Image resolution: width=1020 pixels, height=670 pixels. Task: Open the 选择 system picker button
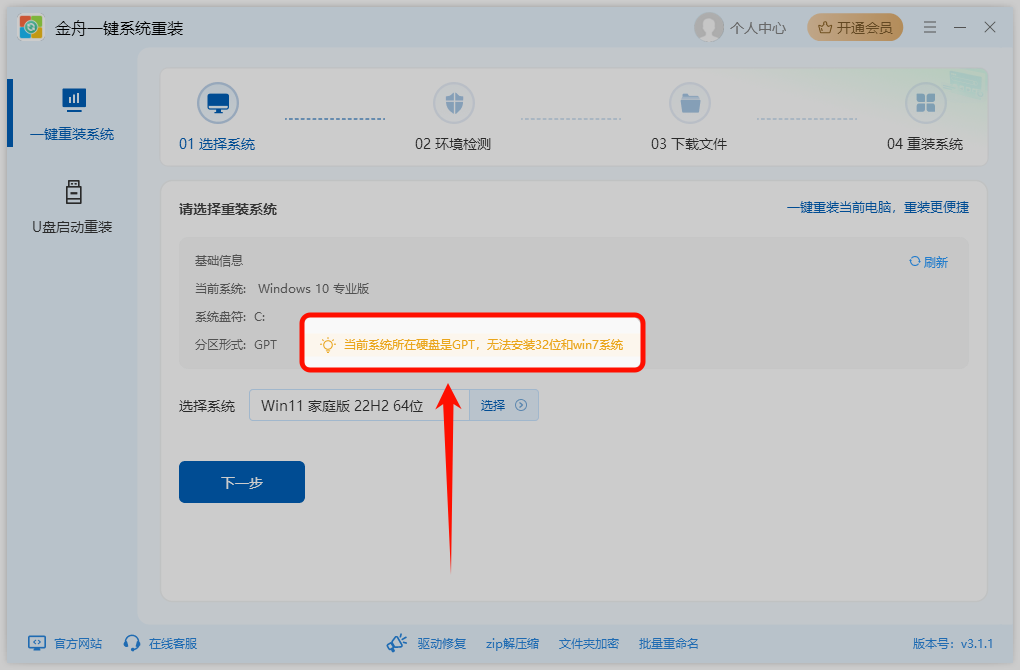point(504,405)
